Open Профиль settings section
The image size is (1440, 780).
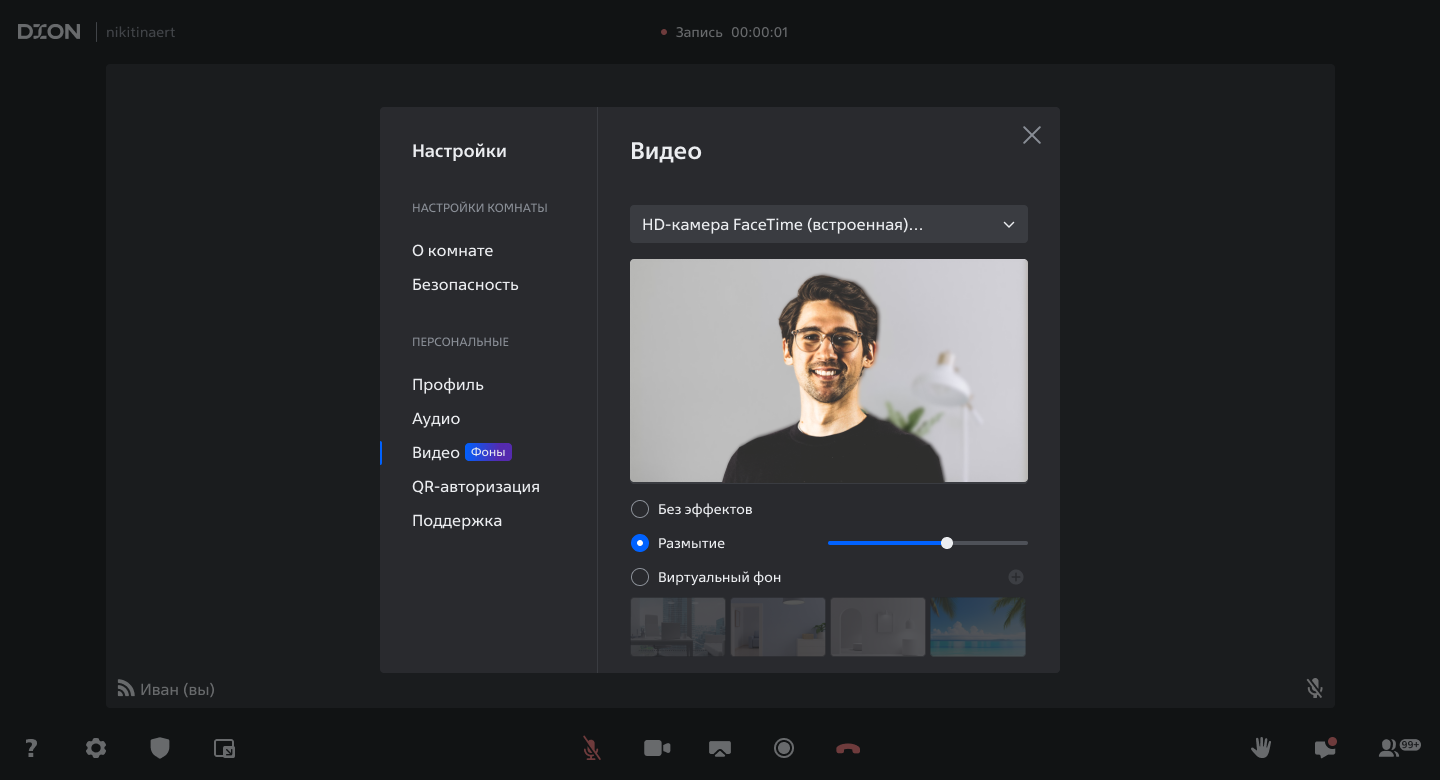pos(448,384)
